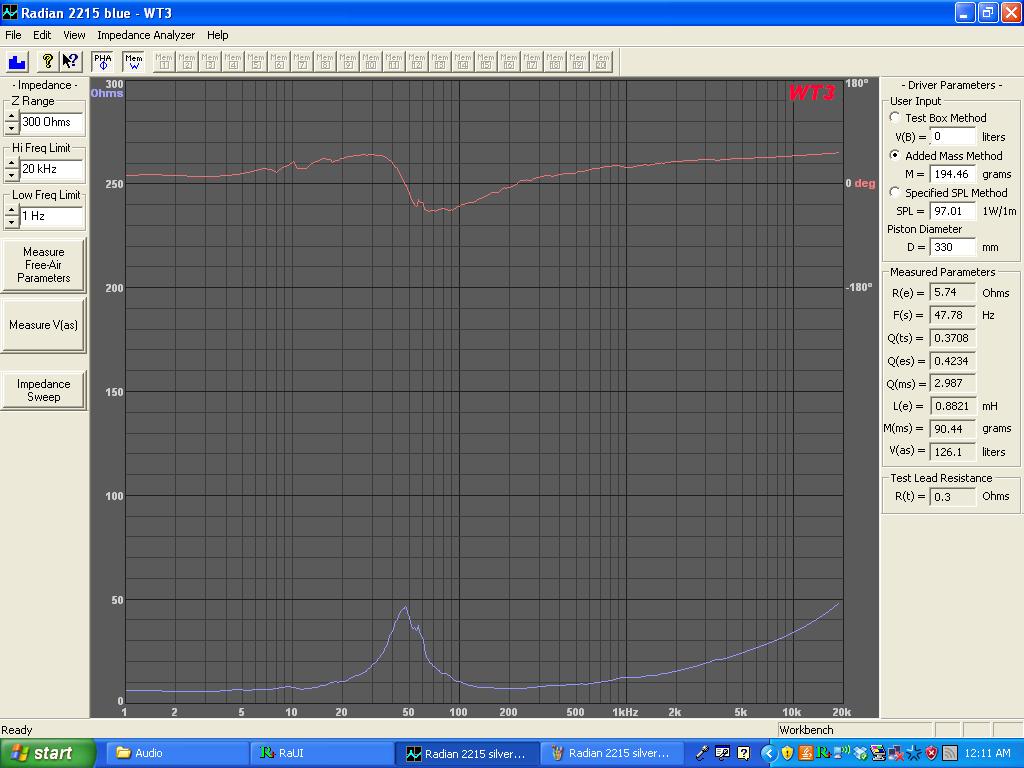1024x768 pixels.
Task: Select the Added Mass Method radio button
Action: point(895,155)
